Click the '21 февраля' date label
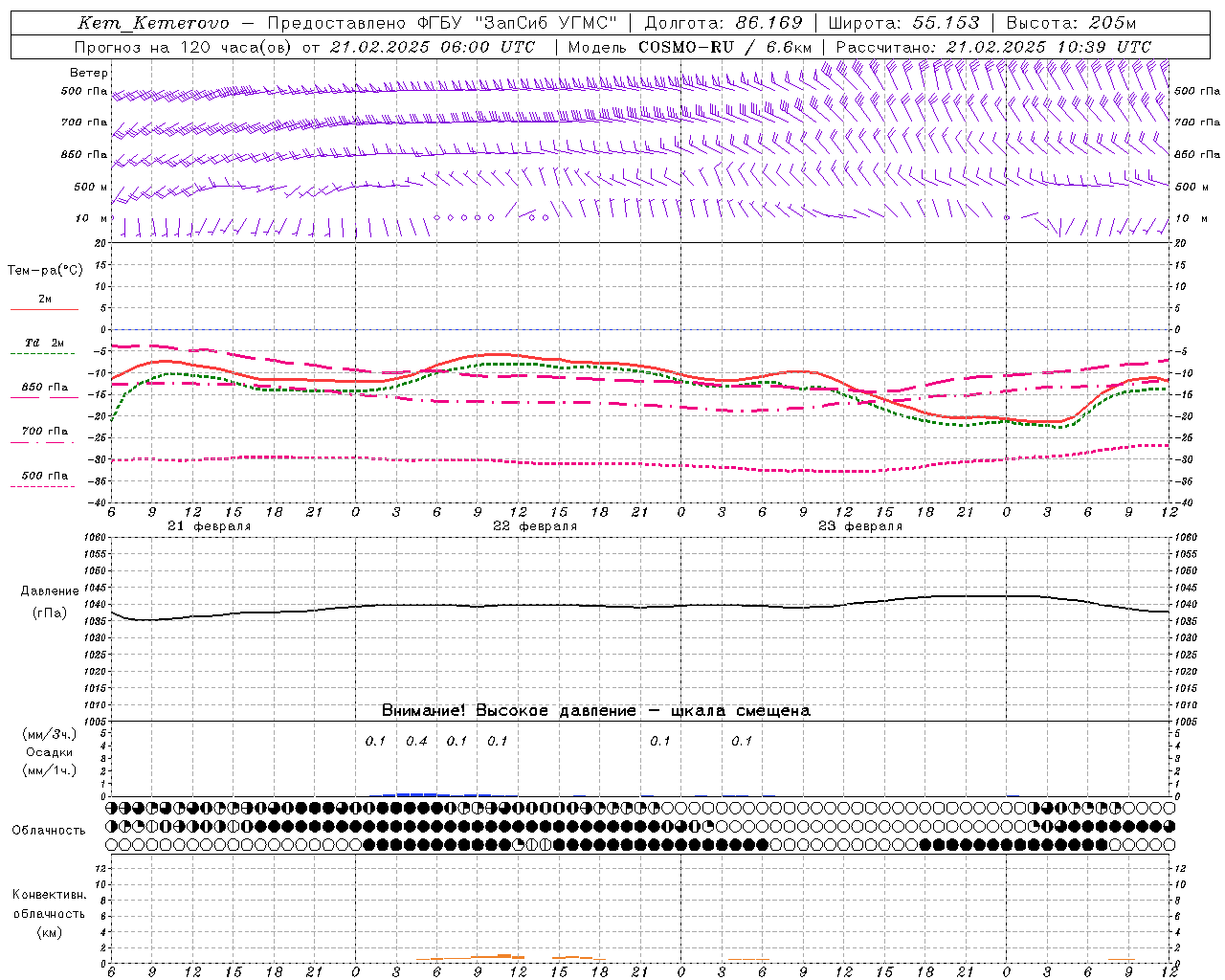1225x980 pixels. pos(209,526)
